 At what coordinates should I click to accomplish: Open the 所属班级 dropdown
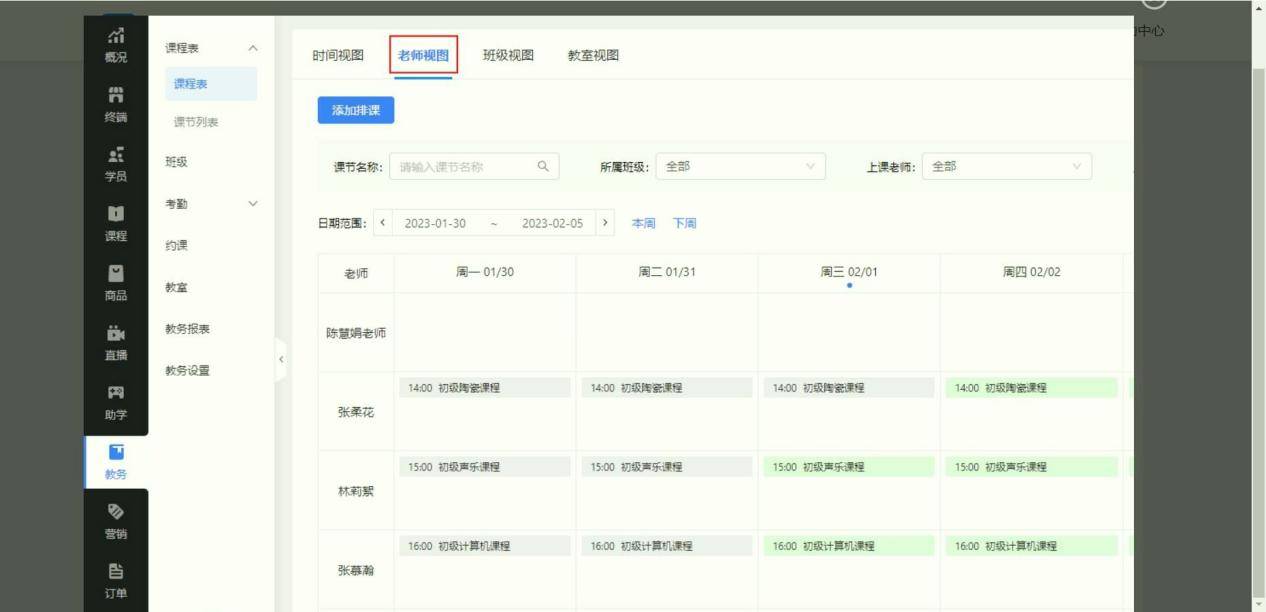[x=740, y=167]
